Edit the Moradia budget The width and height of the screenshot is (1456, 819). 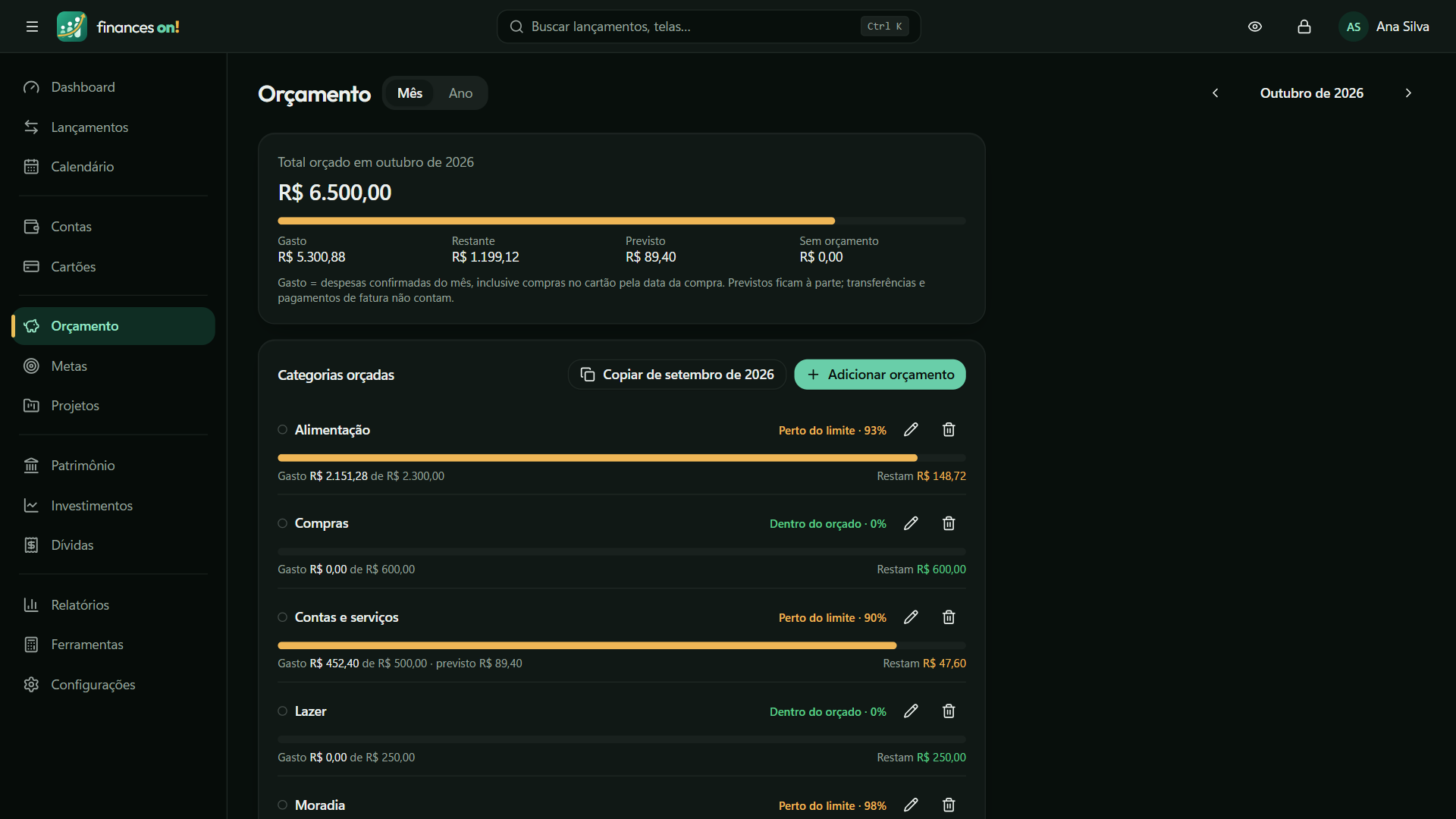point(911,805)
